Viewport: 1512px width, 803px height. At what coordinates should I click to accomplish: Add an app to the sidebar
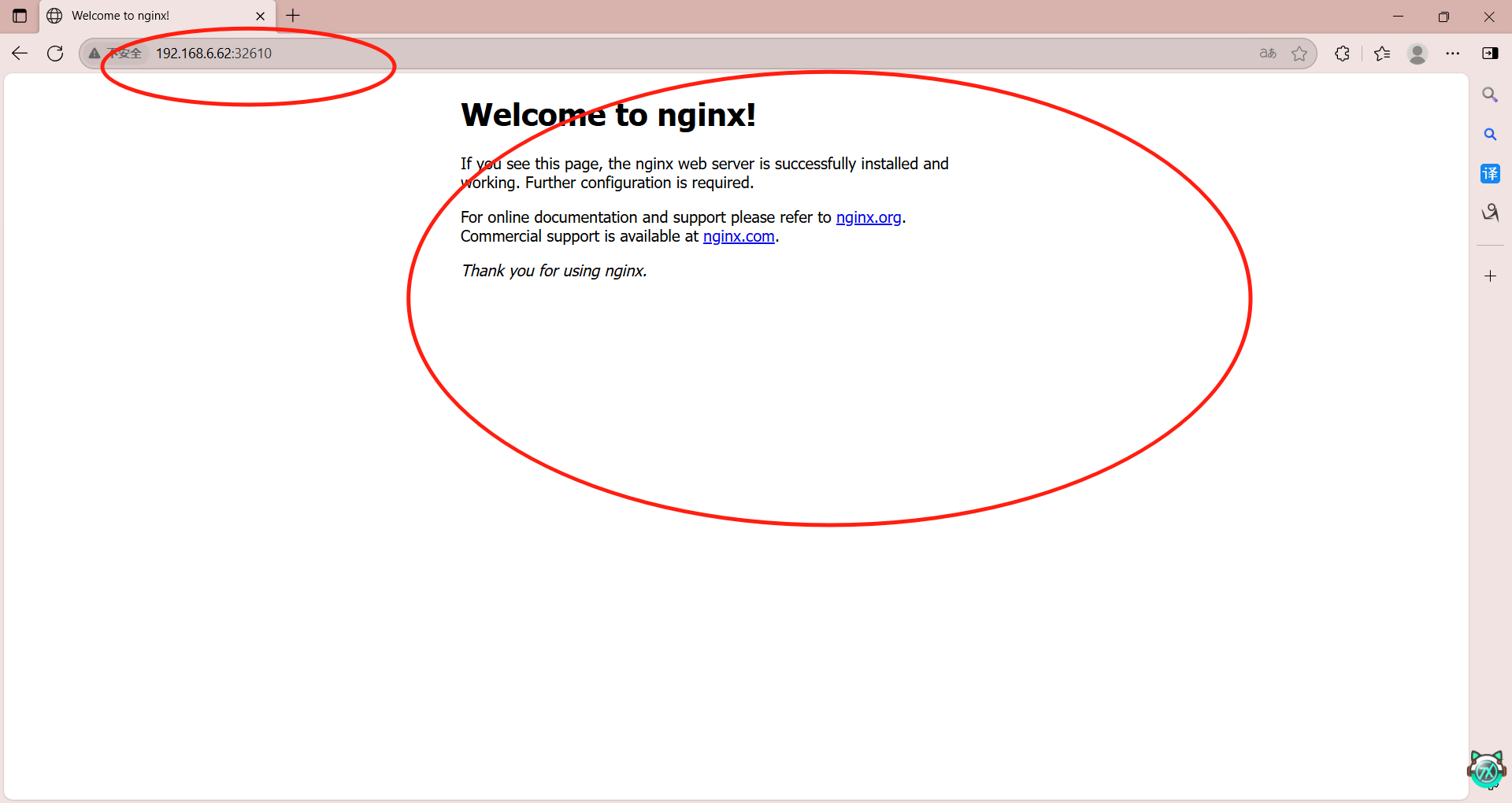[1490, 276]
